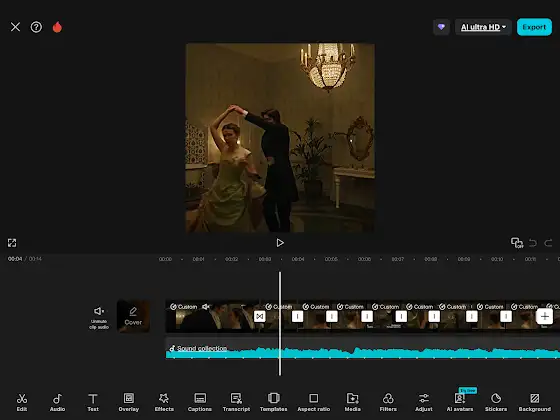Screen dimensions: 560x420
Task: Open the Adjust tool
Action: click(x=424, y=402)
